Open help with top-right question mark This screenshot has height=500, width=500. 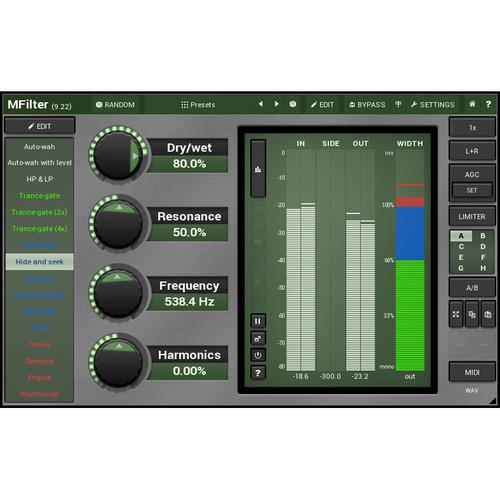(x=488, y=104)
